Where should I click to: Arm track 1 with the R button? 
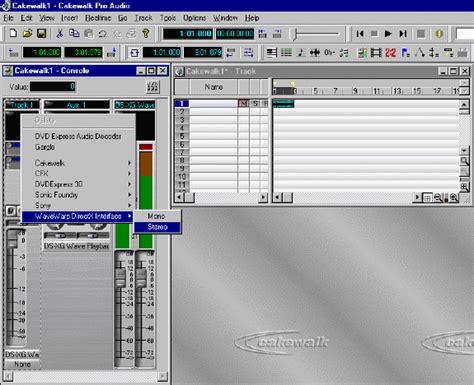[x=264, y=104]
